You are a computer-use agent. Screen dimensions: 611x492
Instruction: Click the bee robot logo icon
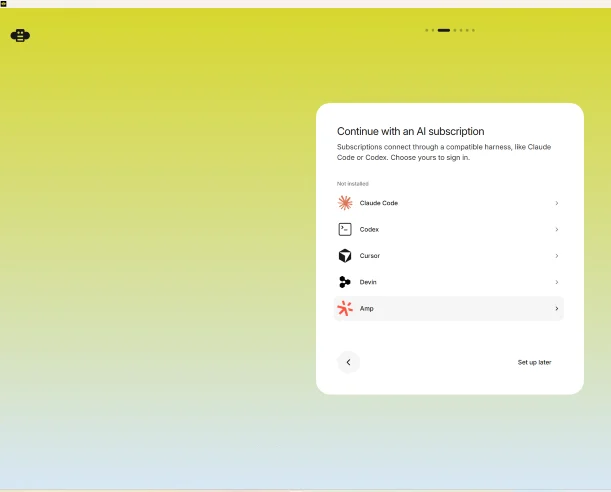tap(20, 35)
